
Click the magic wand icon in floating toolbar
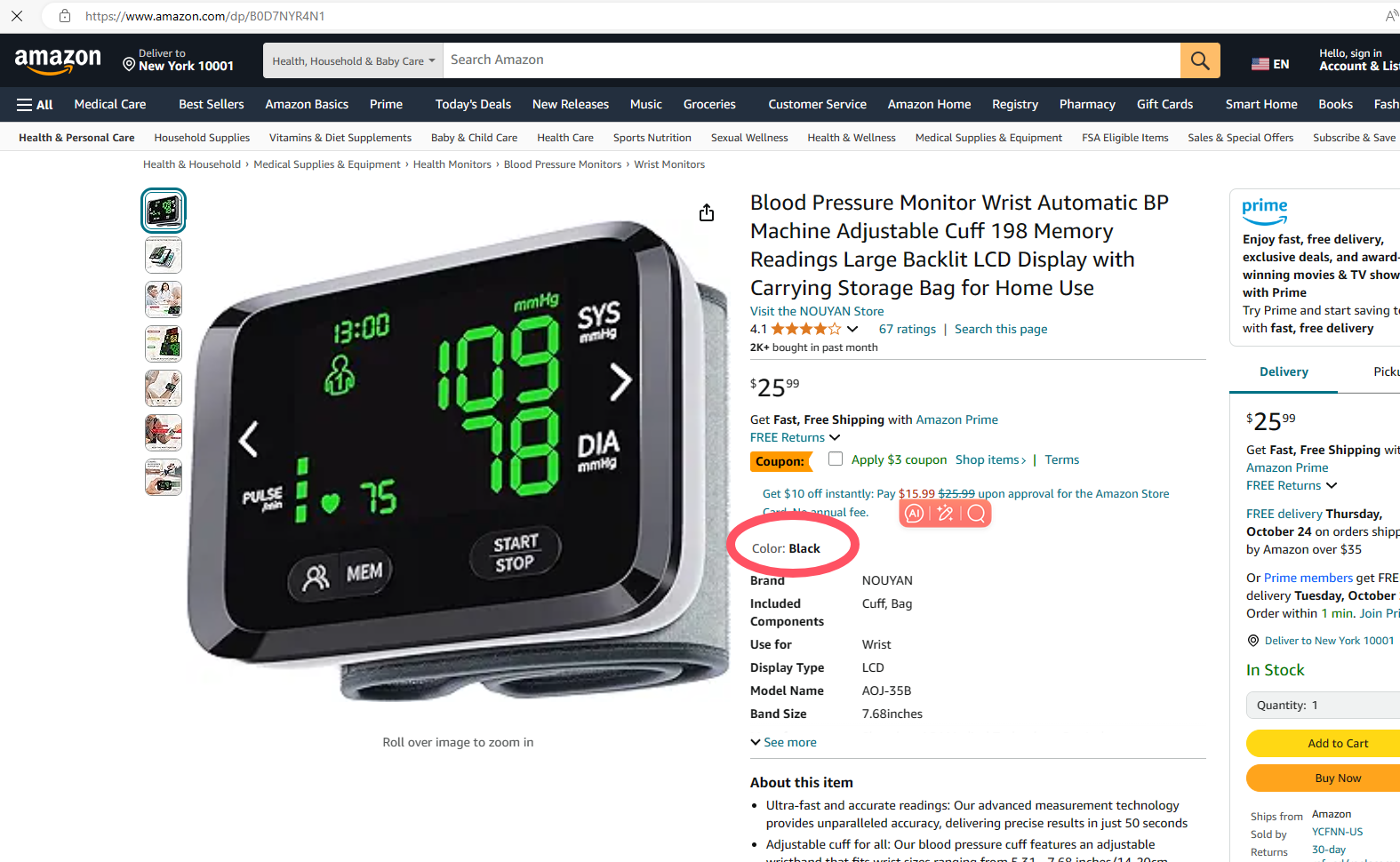coord(945,513)
